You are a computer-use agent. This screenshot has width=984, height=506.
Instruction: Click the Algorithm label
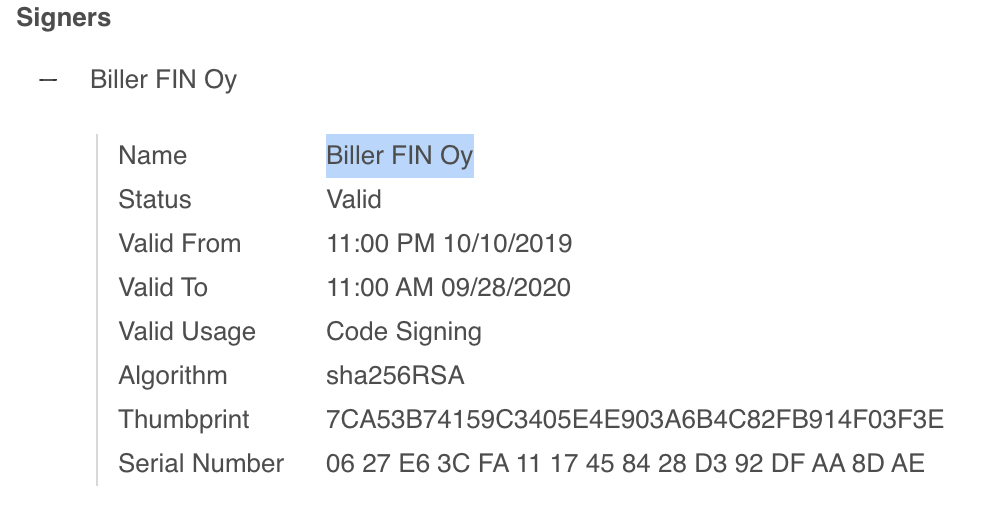pyautogui.click(x=173, y=376)
